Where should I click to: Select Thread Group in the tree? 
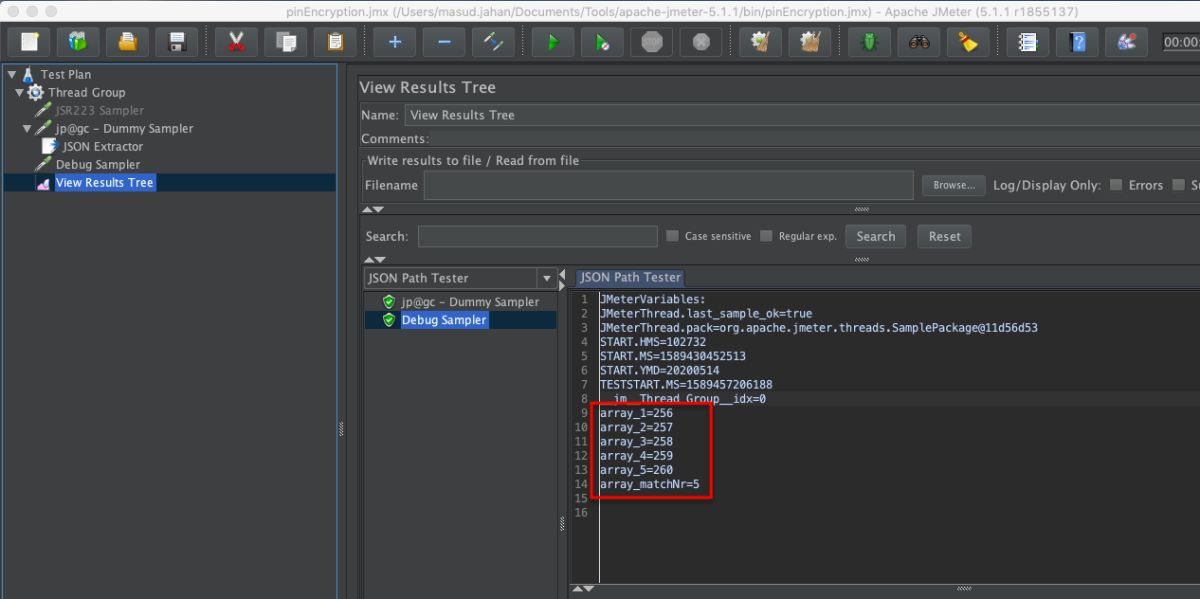[87, 92]
